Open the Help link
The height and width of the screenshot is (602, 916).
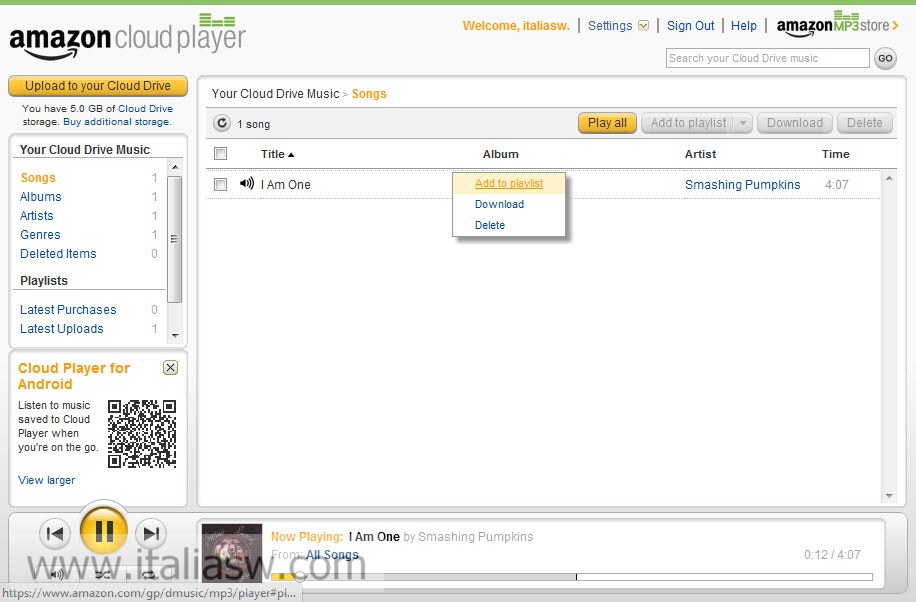(x=744, y=26)
